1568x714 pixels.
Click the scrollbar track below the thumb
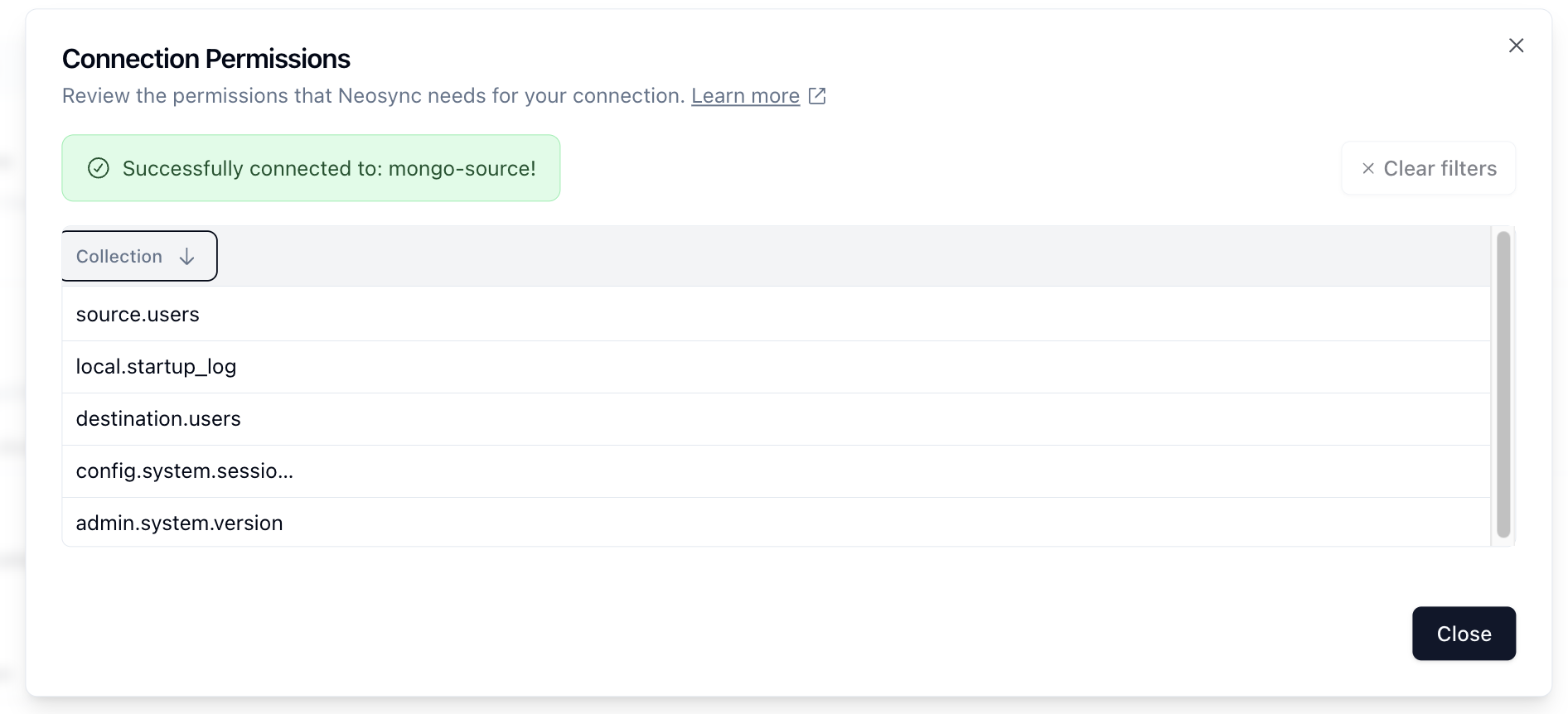tap(1503, 542)
